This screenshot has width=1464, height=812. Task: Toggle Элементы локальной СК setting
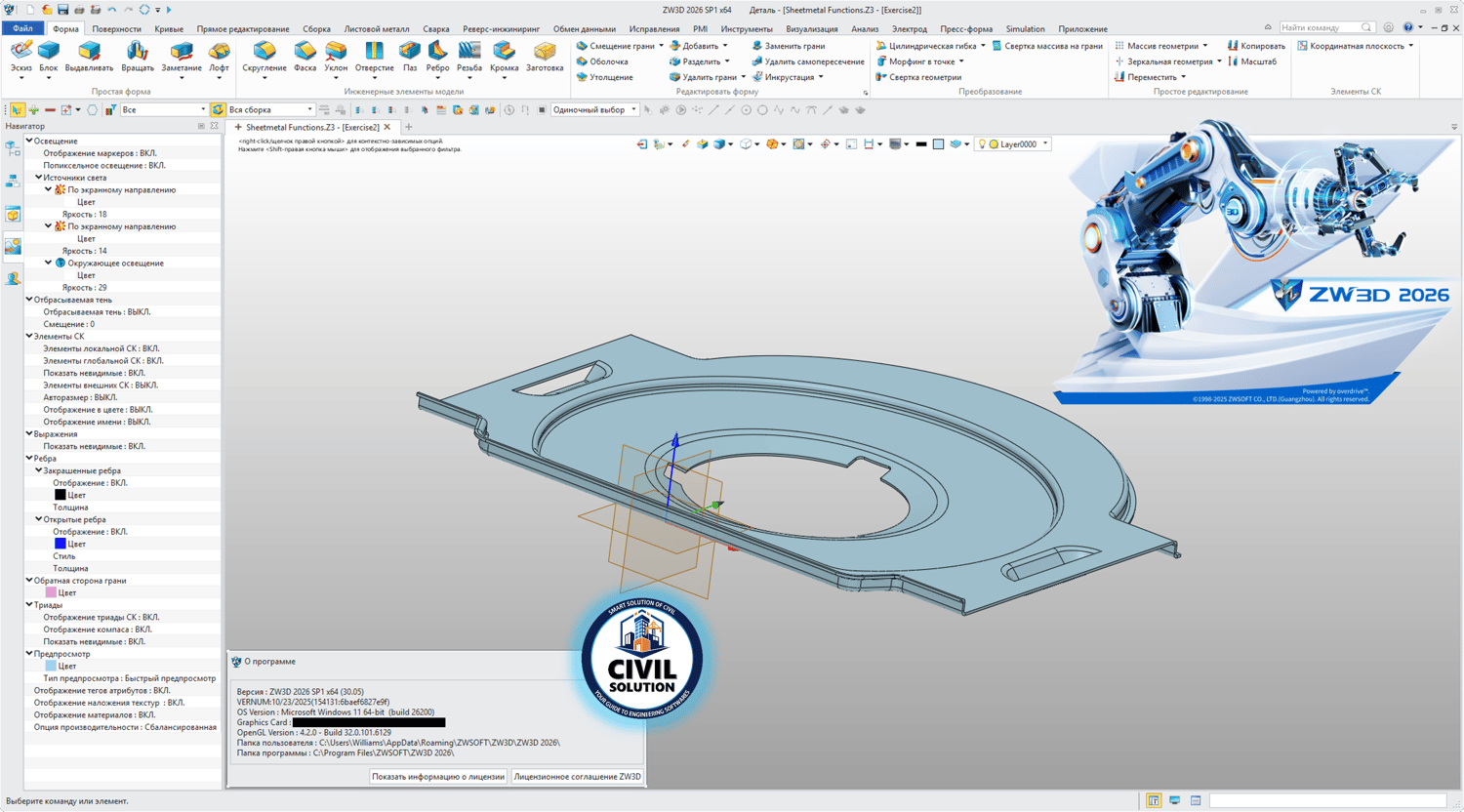click(x=102, y=348)
